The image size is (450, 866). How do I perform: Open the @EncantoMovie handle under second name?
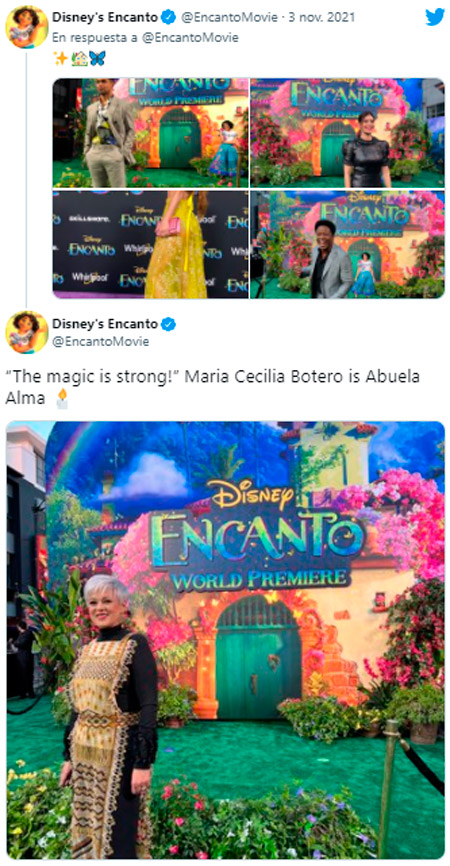tap(100, 341)
